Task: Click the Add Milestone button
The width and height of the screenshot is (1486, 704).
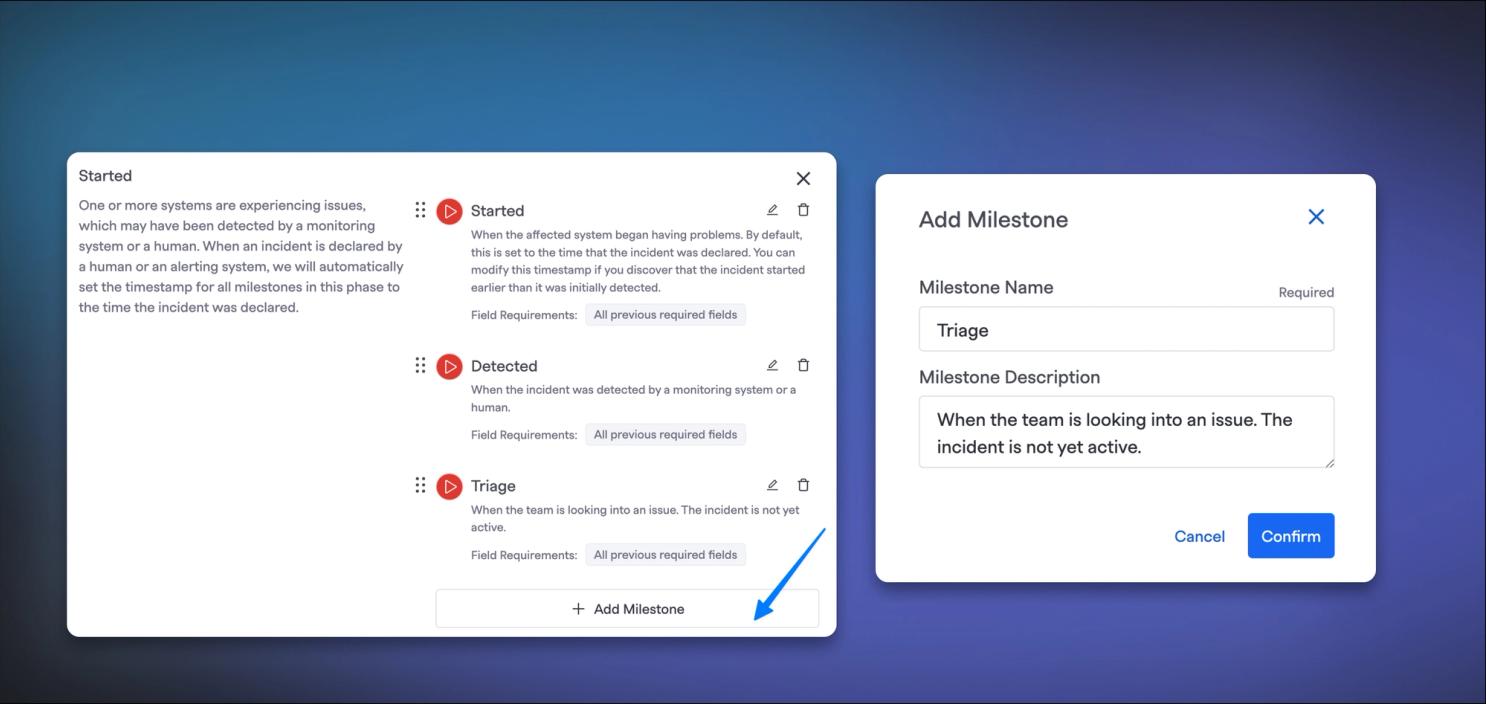Action: click(x=627, y=608)
